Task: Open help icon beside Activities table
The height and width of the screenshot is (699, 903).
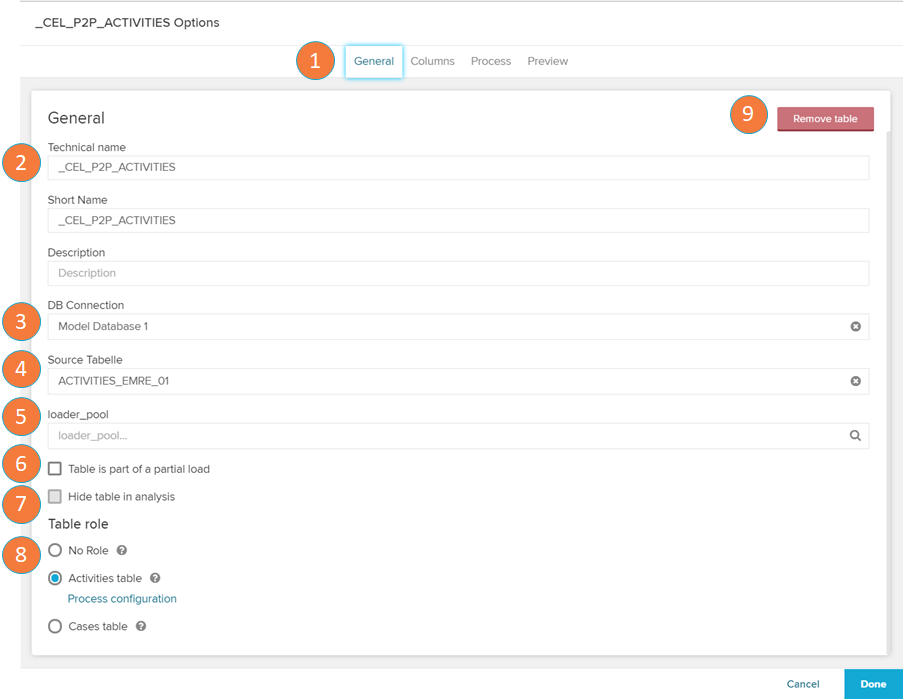Action: pos(155,578)
